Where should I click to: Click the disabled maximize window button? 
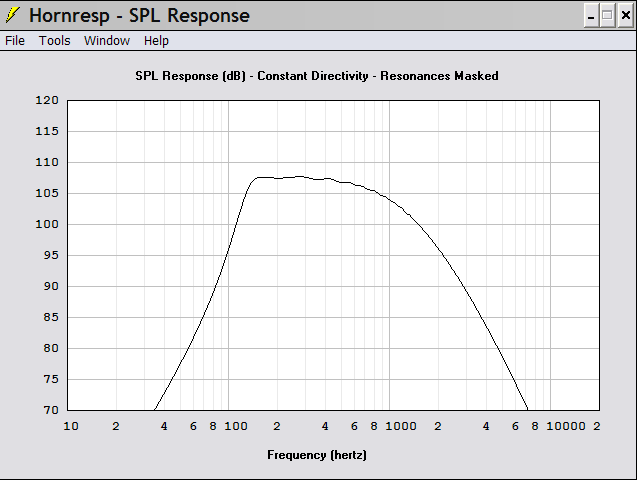607,15
